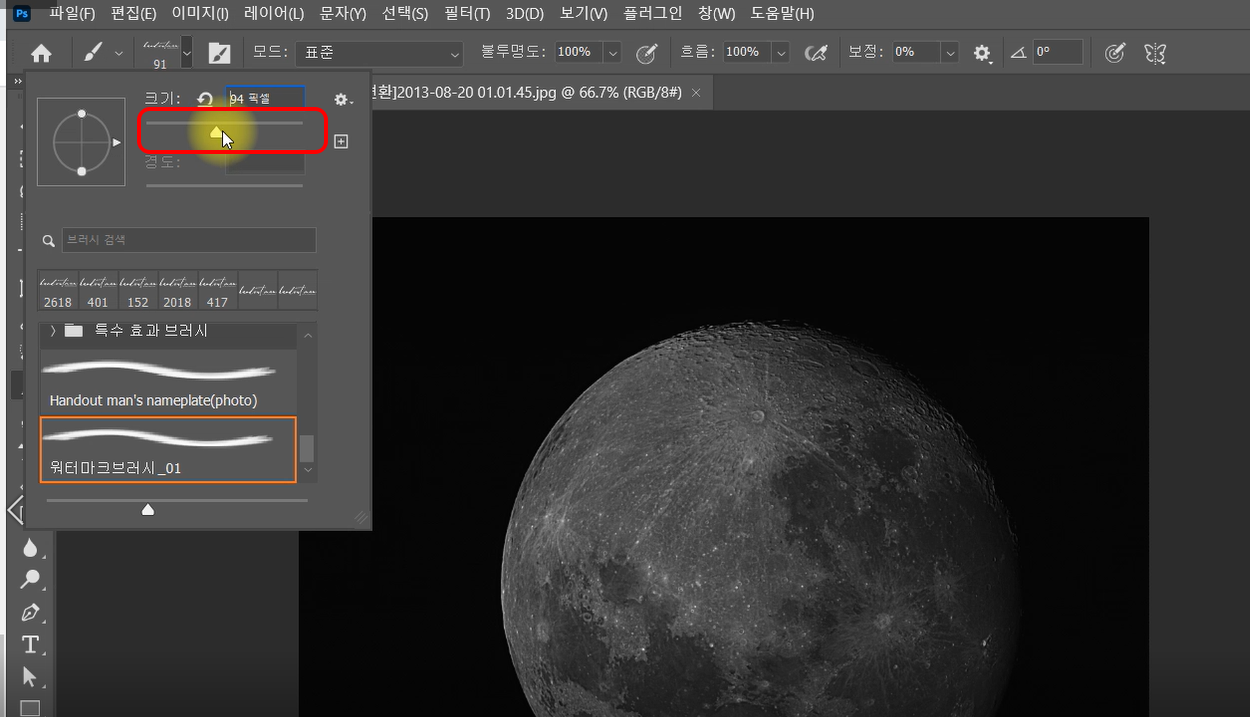Open the 필터(T) menu

tap(467, 14)
